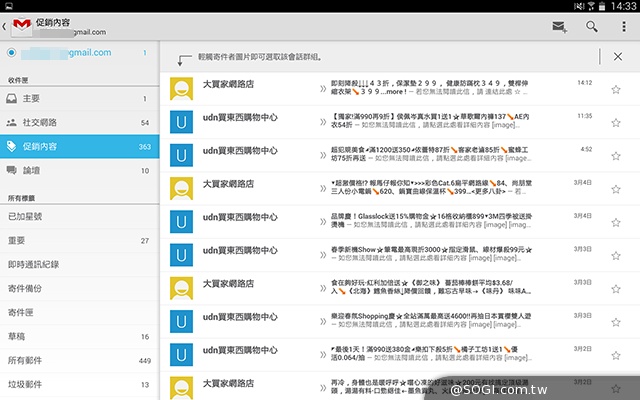This screenshot has width=640, height=400.
Task: Select U avatar of the 4:52 mail
Action: 181,155
